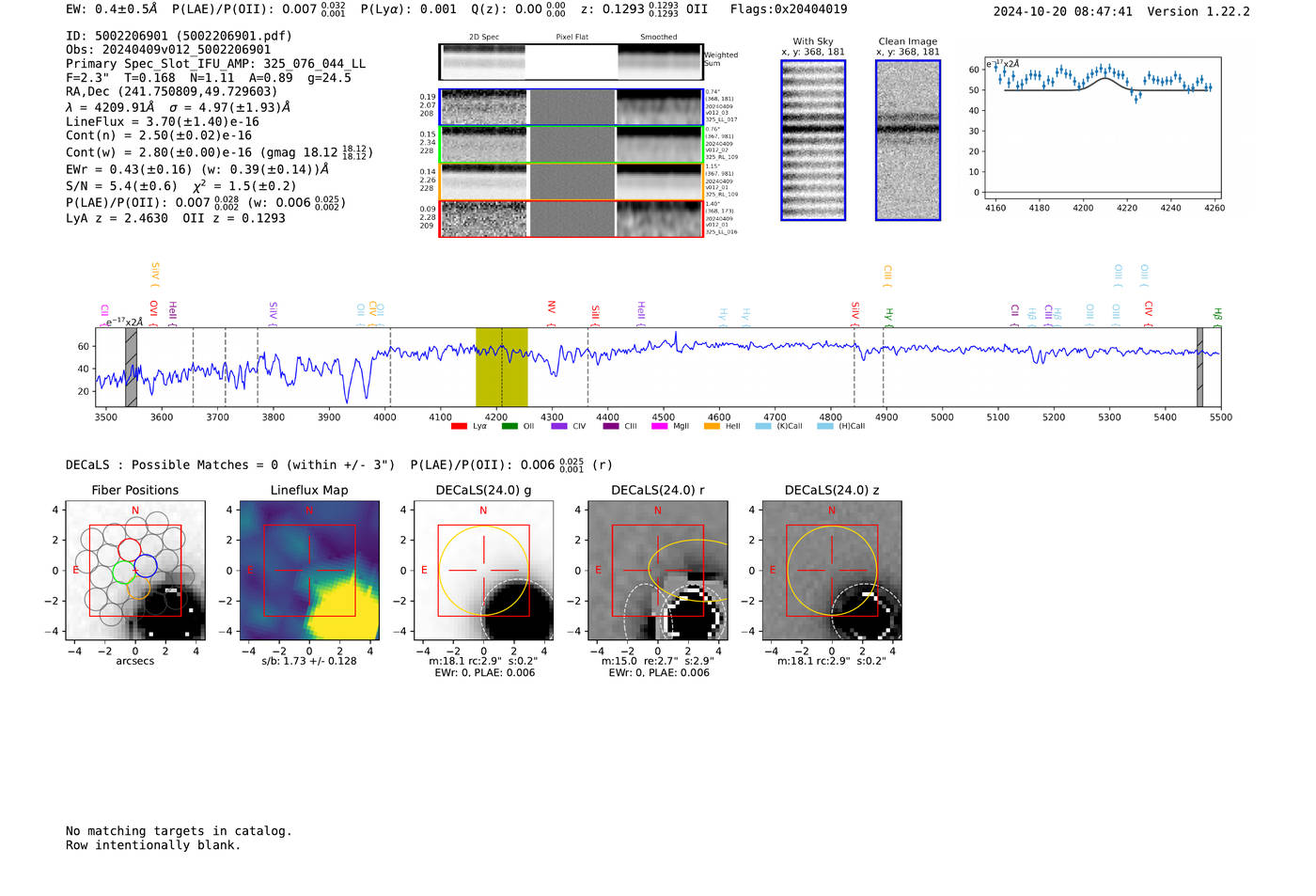Click the Cont(n) = 2.50 value line
1316x896 pixels.
click(159, 135)
